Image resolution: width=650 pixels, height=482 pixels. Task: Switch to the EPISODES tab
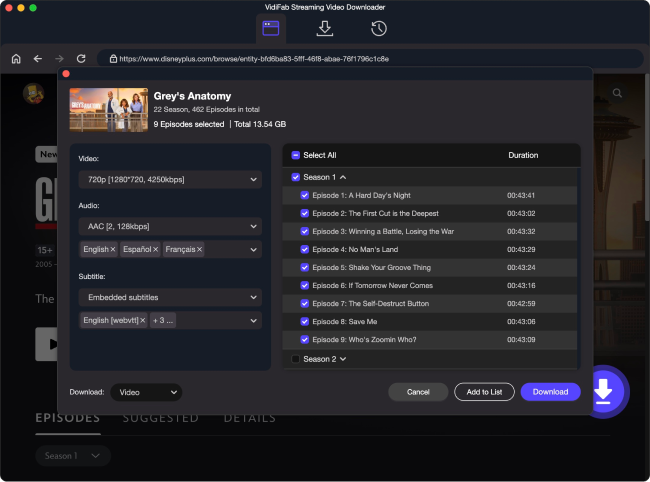[68, 418]
